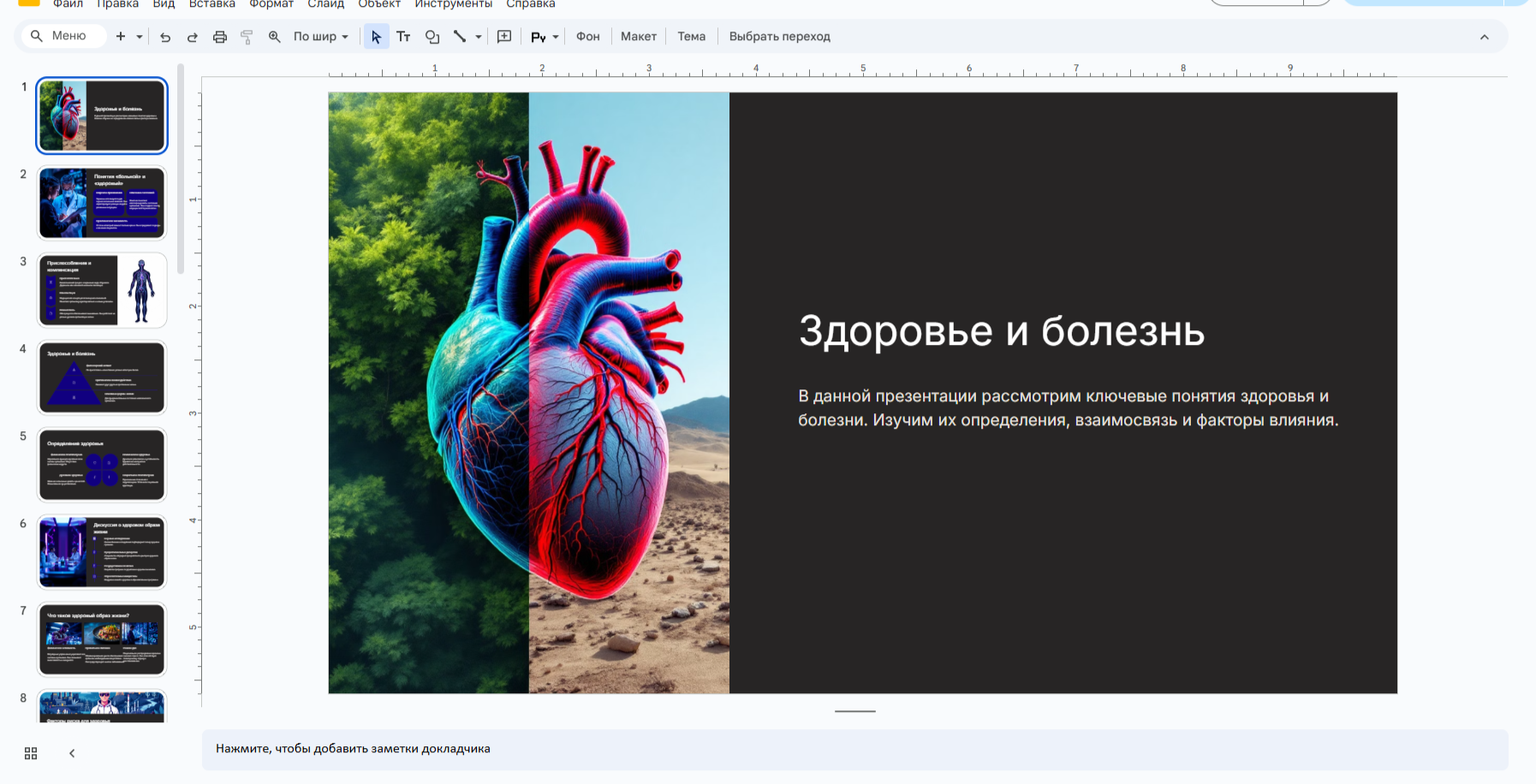1536x784 pixels.
Task: Expand the new slide layout dropdown arrow
Action: coord(140,37)
